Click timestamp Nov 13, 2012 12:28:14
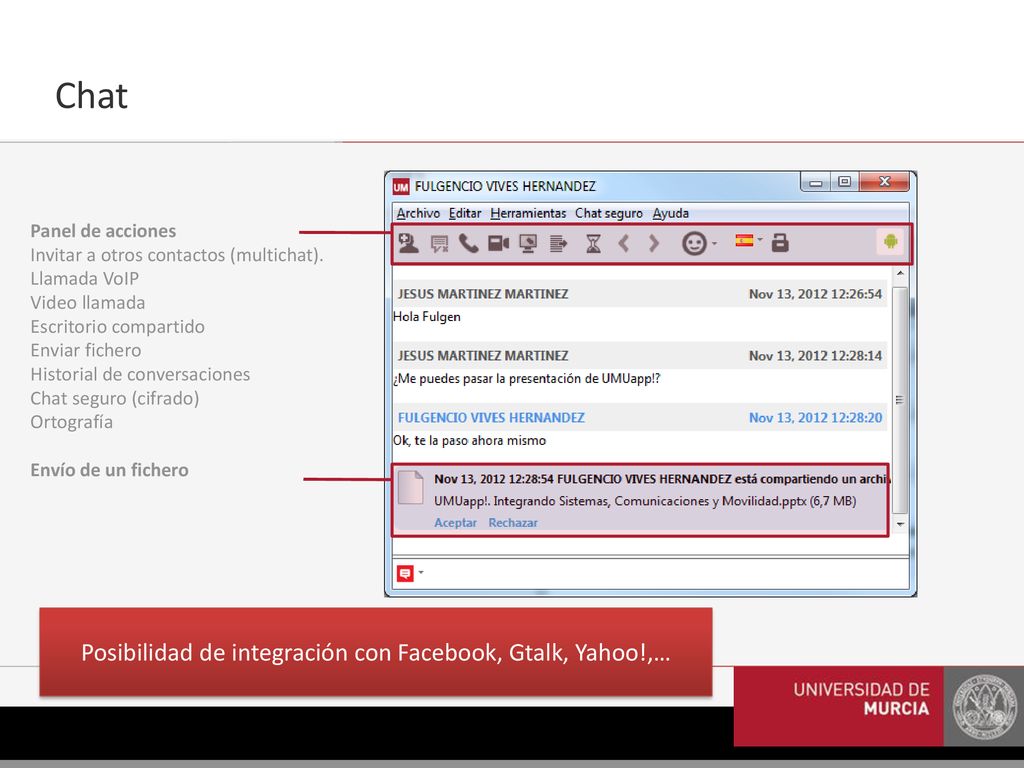Viewport: 1024px width, 768px height. coord(815,356)
